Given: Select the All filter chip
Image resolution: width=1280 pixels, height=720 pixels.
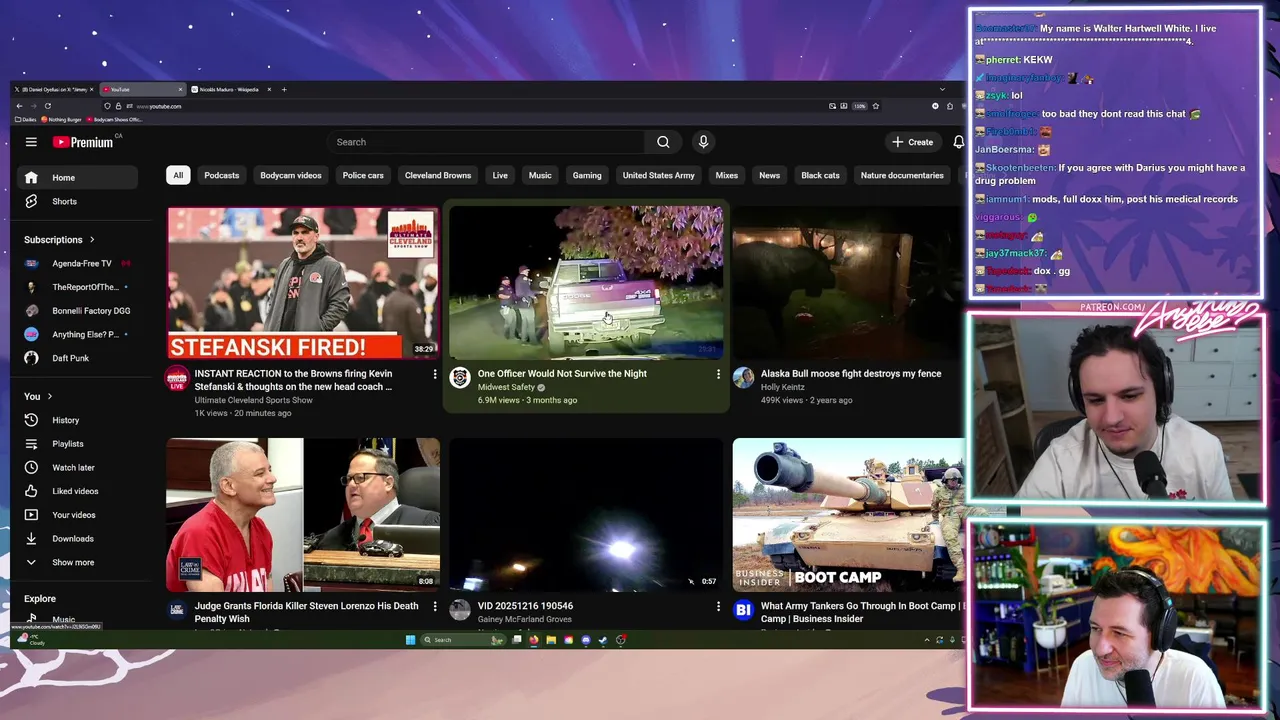Looking at the screenshot, I should coord(178,175).
